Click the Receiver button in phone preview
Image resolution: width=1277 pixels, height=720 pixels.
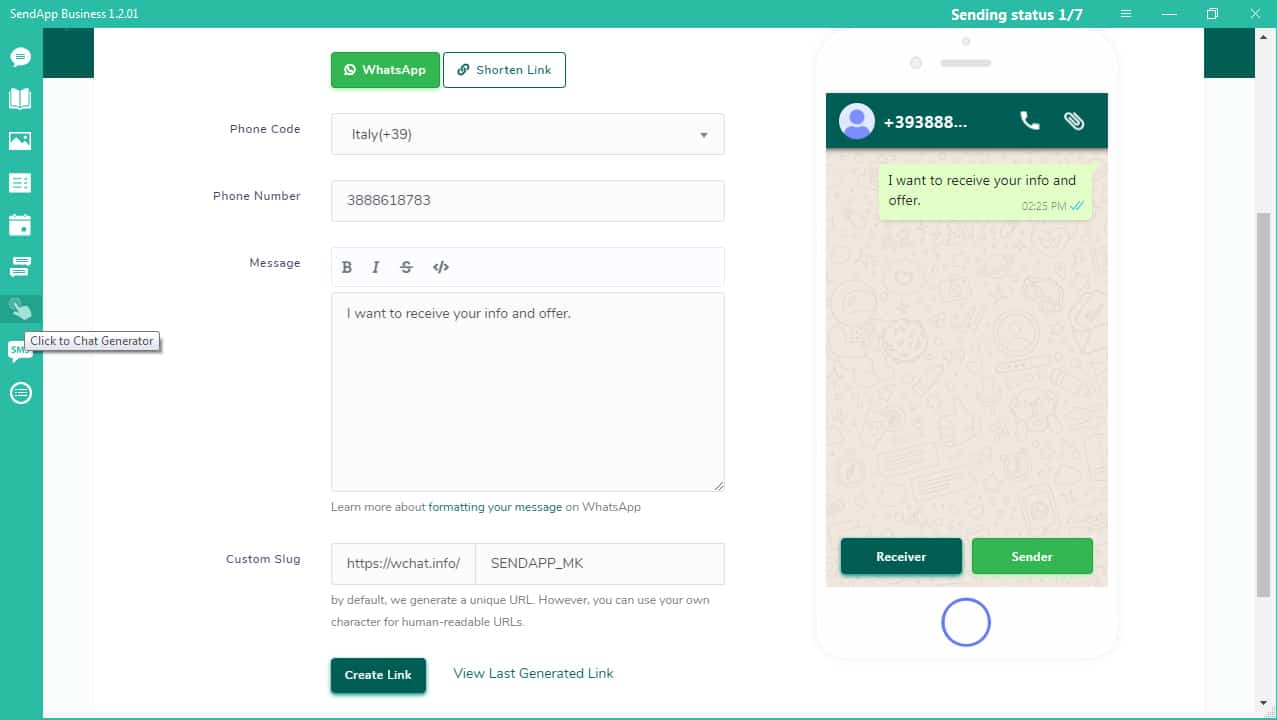click(901, 556)
